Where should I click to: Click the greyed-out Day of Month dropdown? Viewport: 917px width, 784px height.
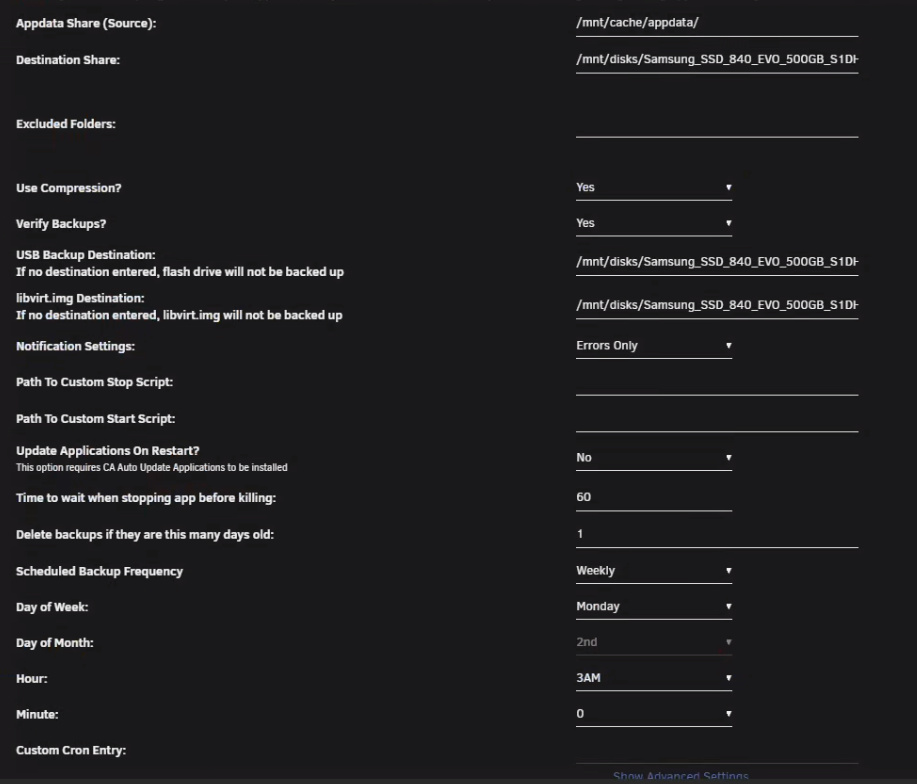tap(653, 642)
